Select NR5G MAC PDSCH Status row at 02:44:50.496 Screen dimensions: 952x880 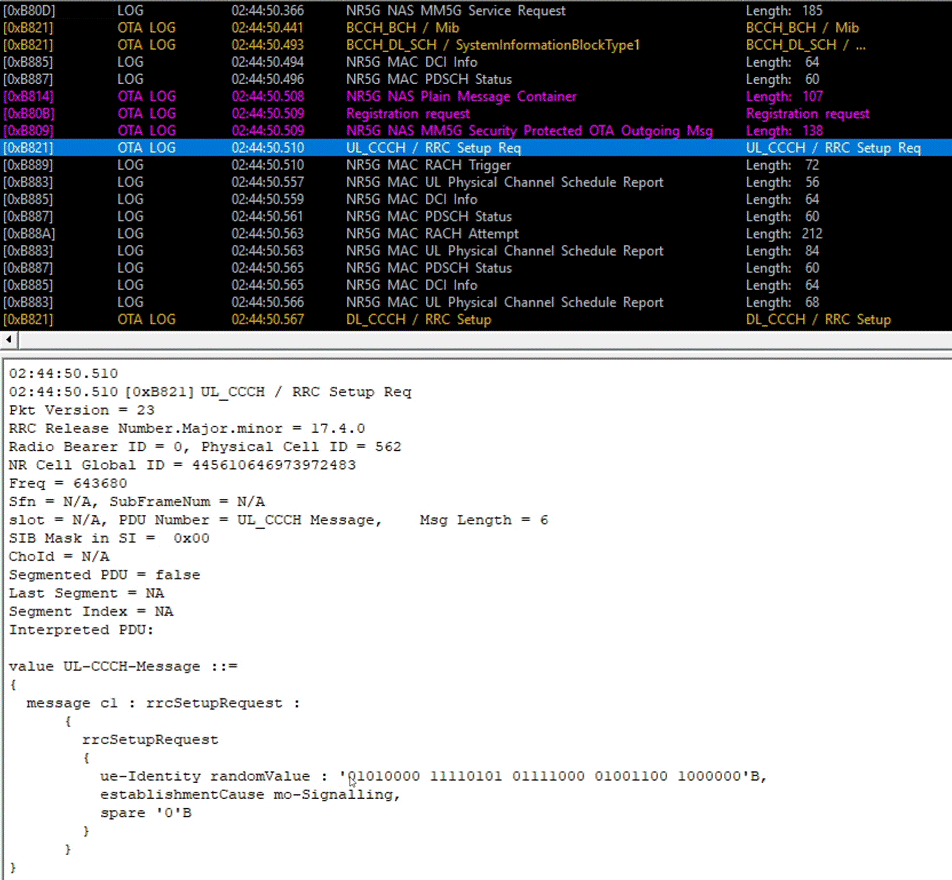tap(476, 79)
